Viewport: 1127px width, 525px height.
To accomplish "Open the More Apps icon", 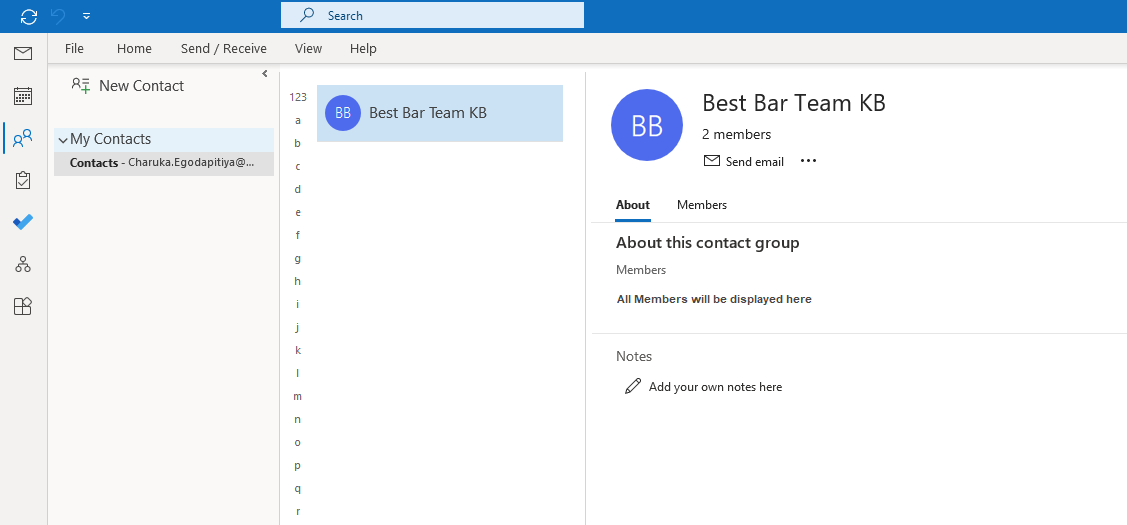I will click(23, 307).
